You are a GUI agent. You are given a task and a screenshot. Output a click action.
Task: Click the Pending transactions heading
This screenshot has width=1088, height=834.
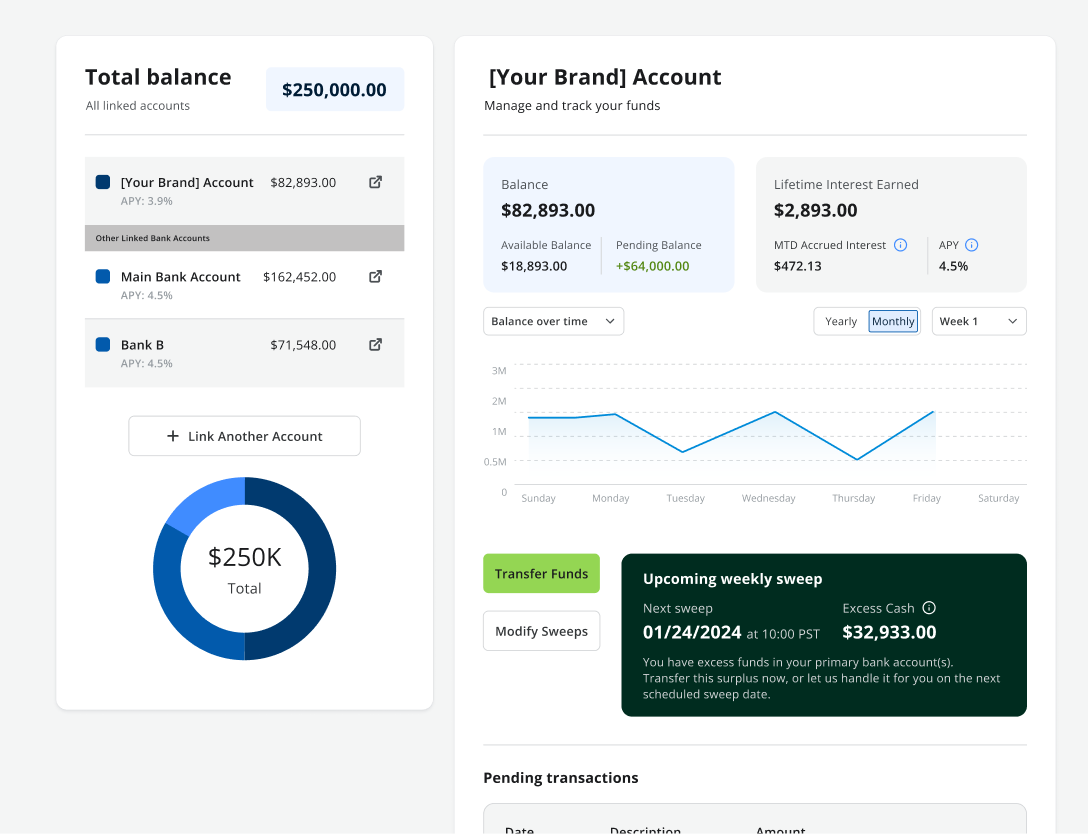pos(561,778)
